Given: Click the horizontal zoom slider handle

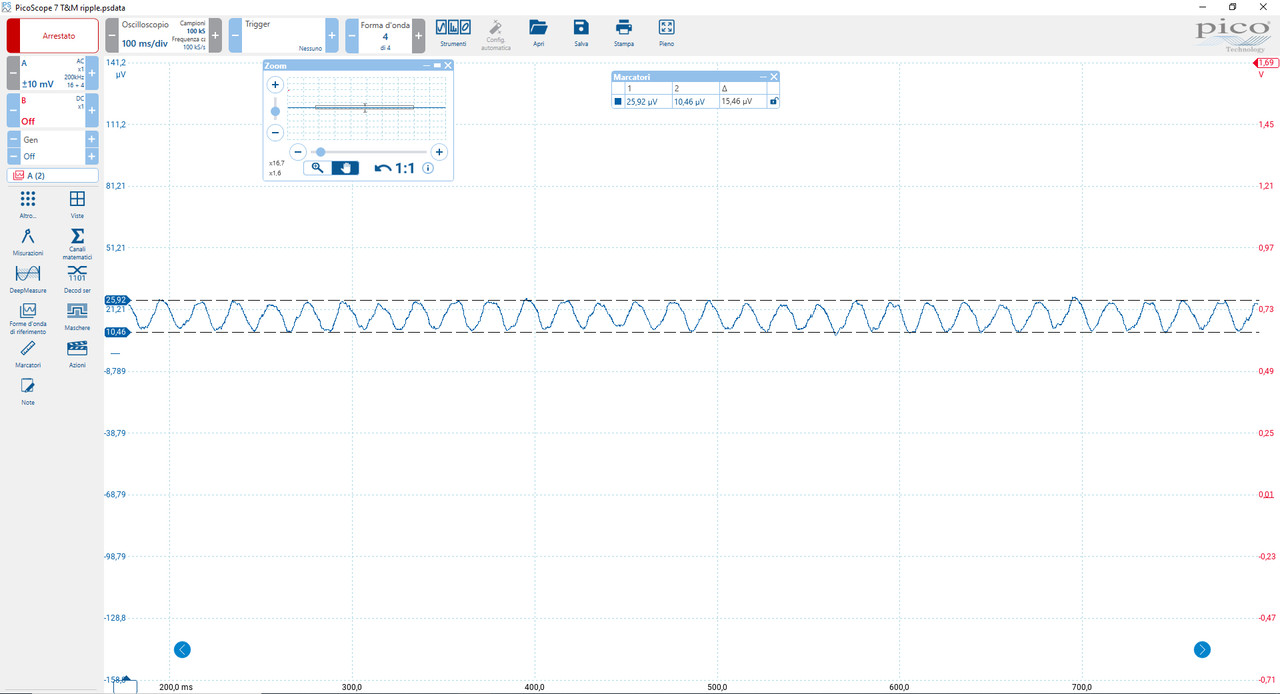Looking at the screenshot, I should tap(320, 152).
